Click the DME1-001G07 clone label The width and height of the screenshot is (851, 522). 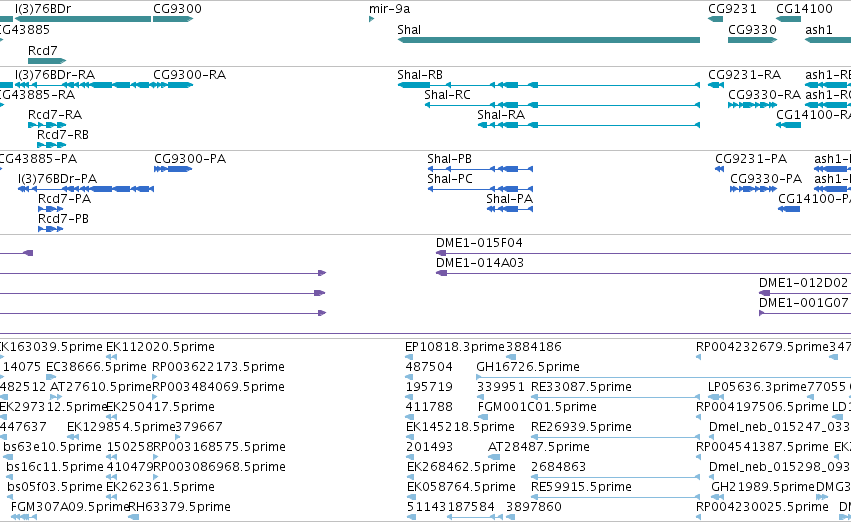(804, 303)
